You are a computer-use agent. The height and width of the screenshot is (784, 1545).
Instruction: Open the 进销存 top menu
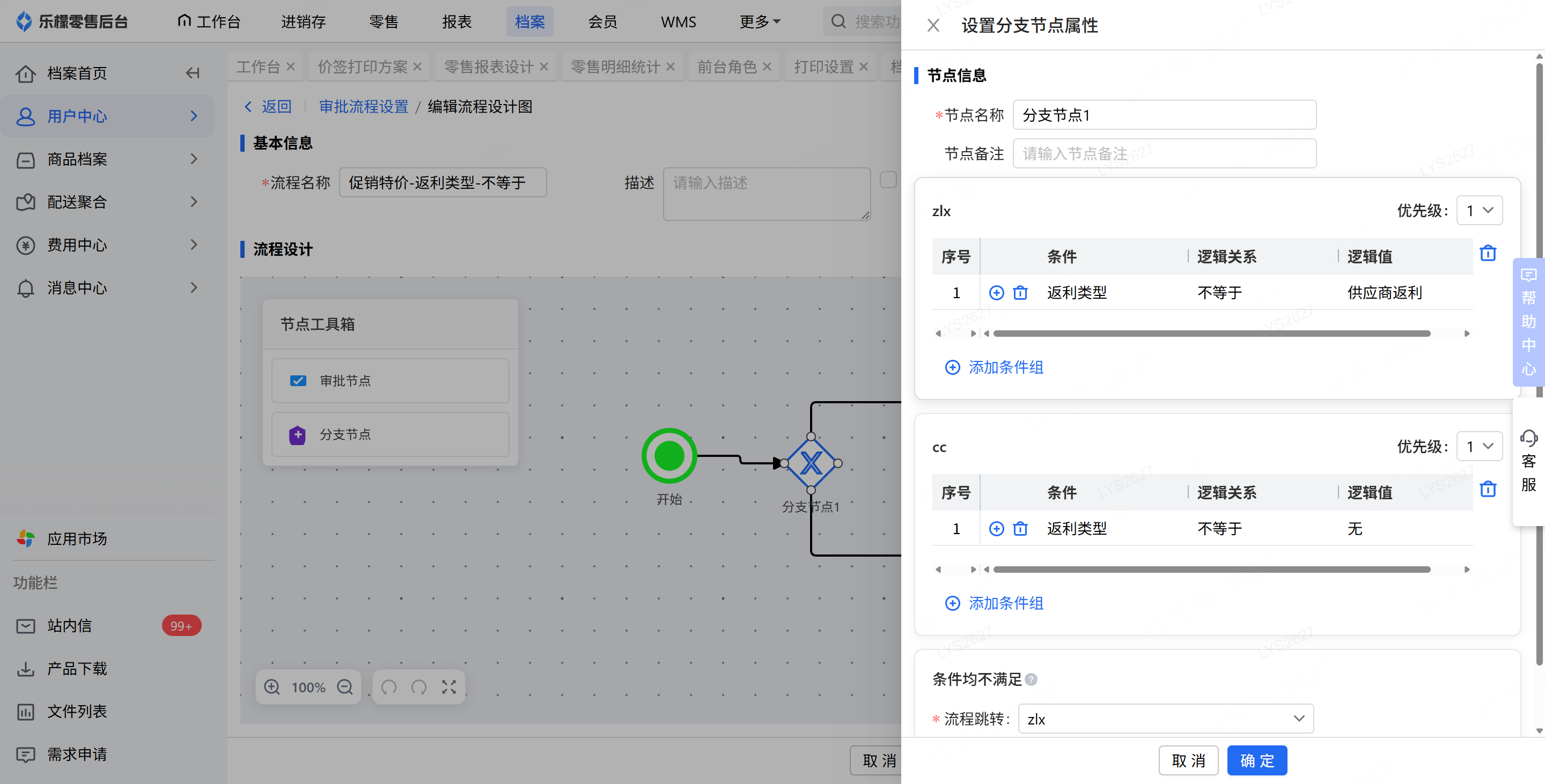pos(304,21)
